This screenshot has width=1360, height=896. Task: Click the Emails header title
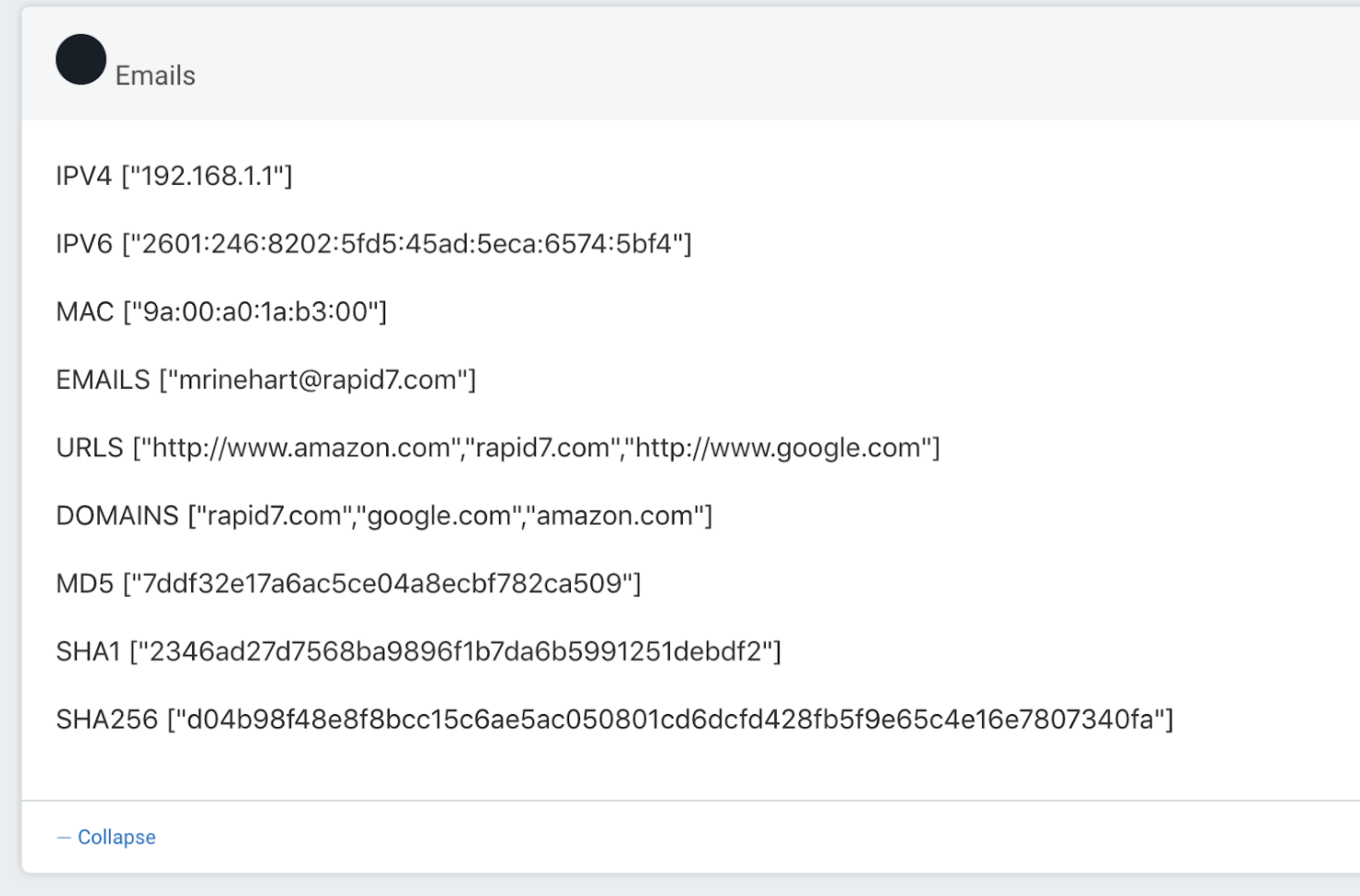tap(155, 76)
